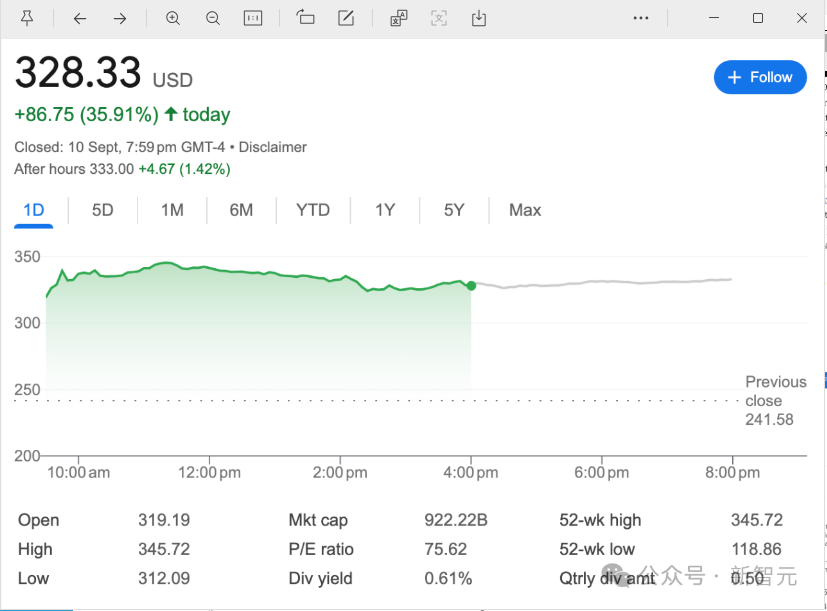Maximize the viewer window
The image size is (827, 611).
pos(758,18)
